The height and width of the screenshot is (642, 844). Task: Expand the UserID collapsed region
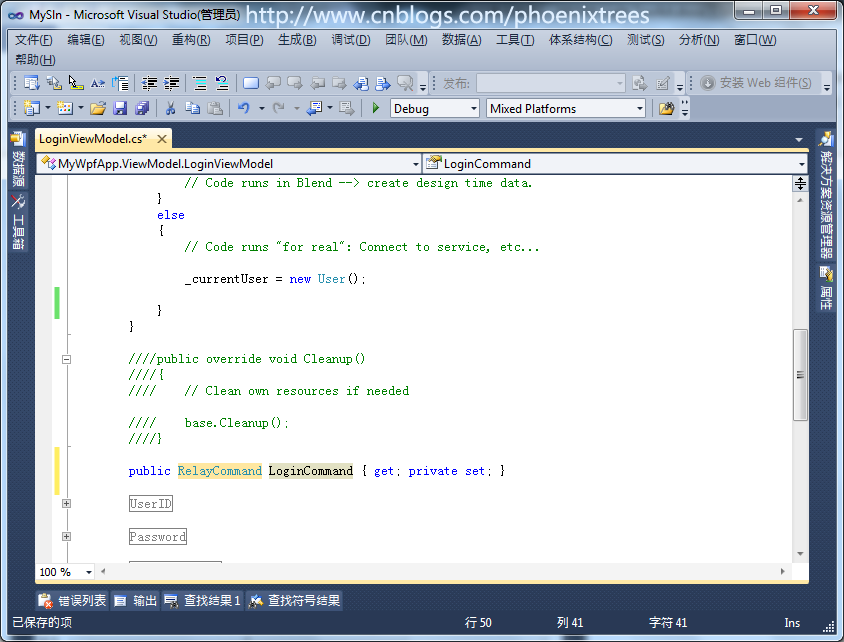(66, 504)
